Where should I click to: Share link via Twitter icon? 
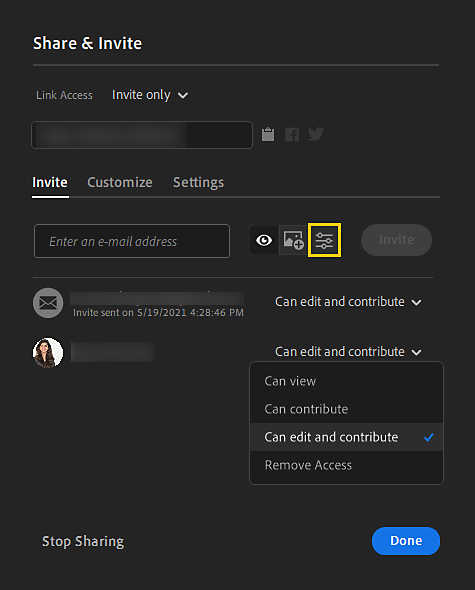click(x=316, y=134)
